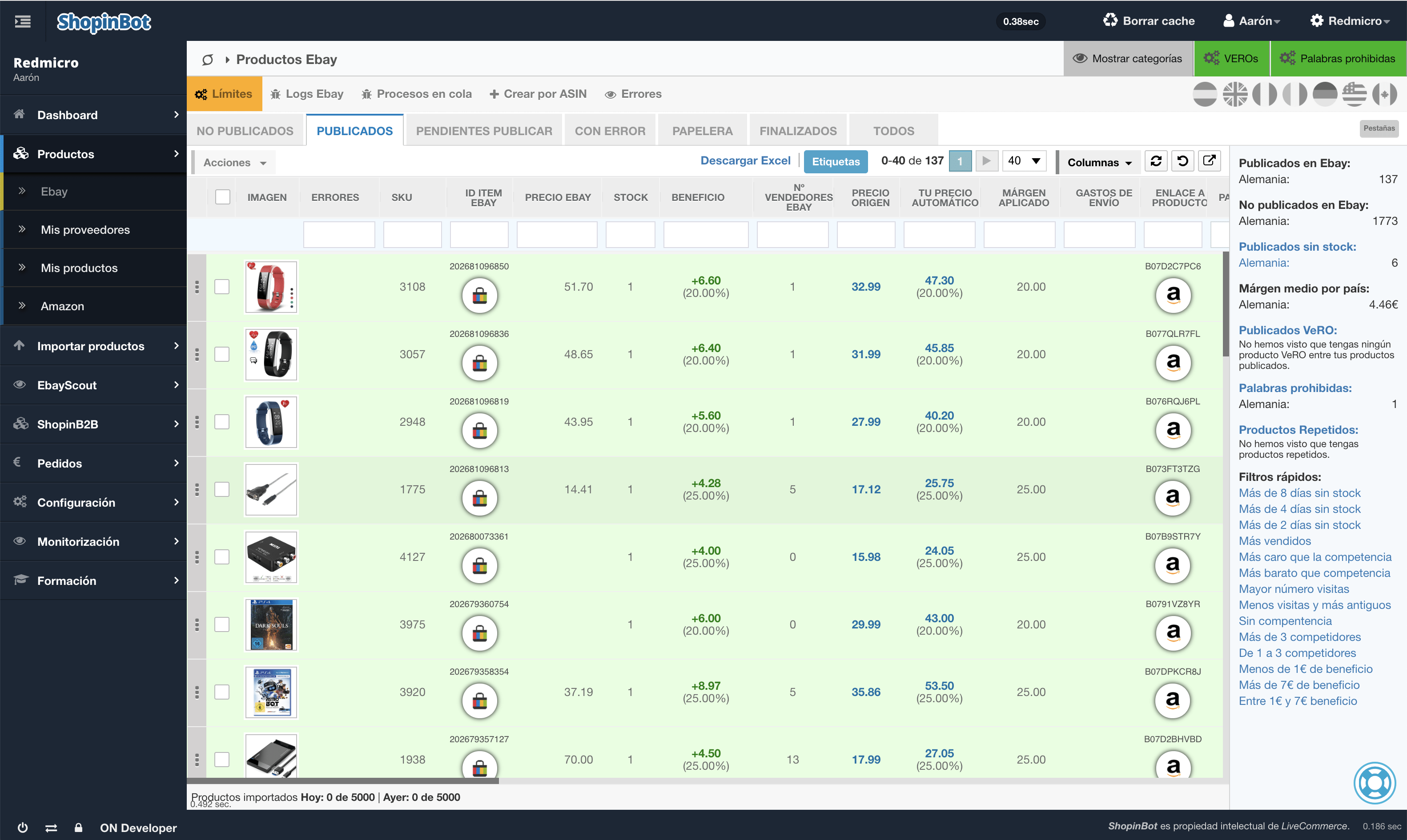Open Amazon link icon for B076RQJ6PL
The height and width of the screenshot is (840, 1407).
1173,430
